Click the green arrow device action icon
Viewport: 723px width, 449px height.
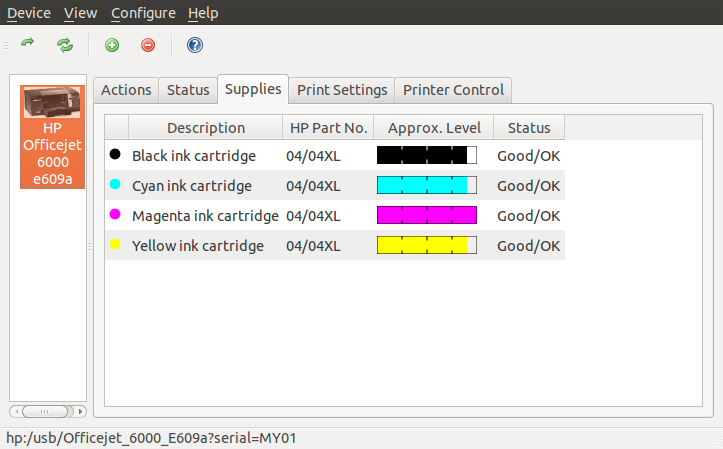[28, 45]
